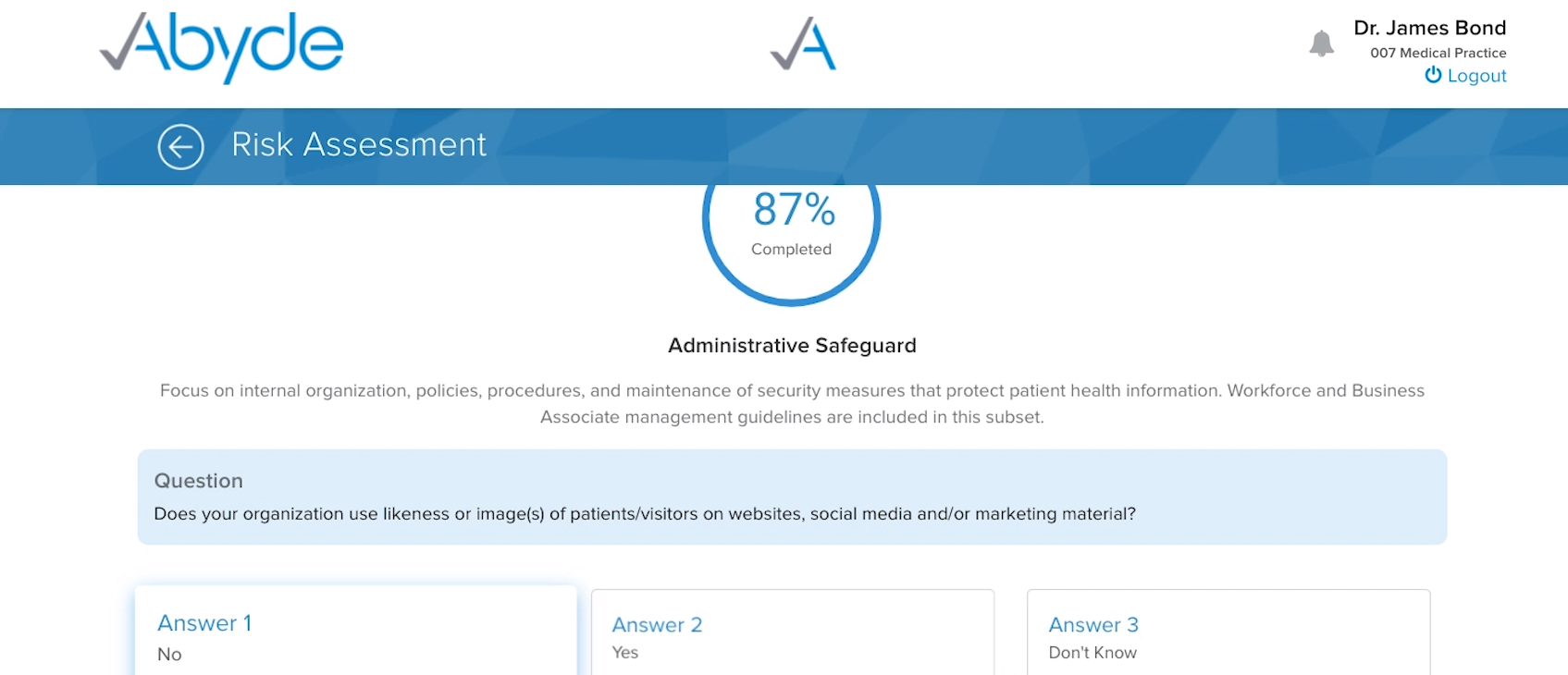The image size is (1568, 675).
Task: Click the Risk Assessment page title
Action: pyautogui.click(x=359, y=144)
